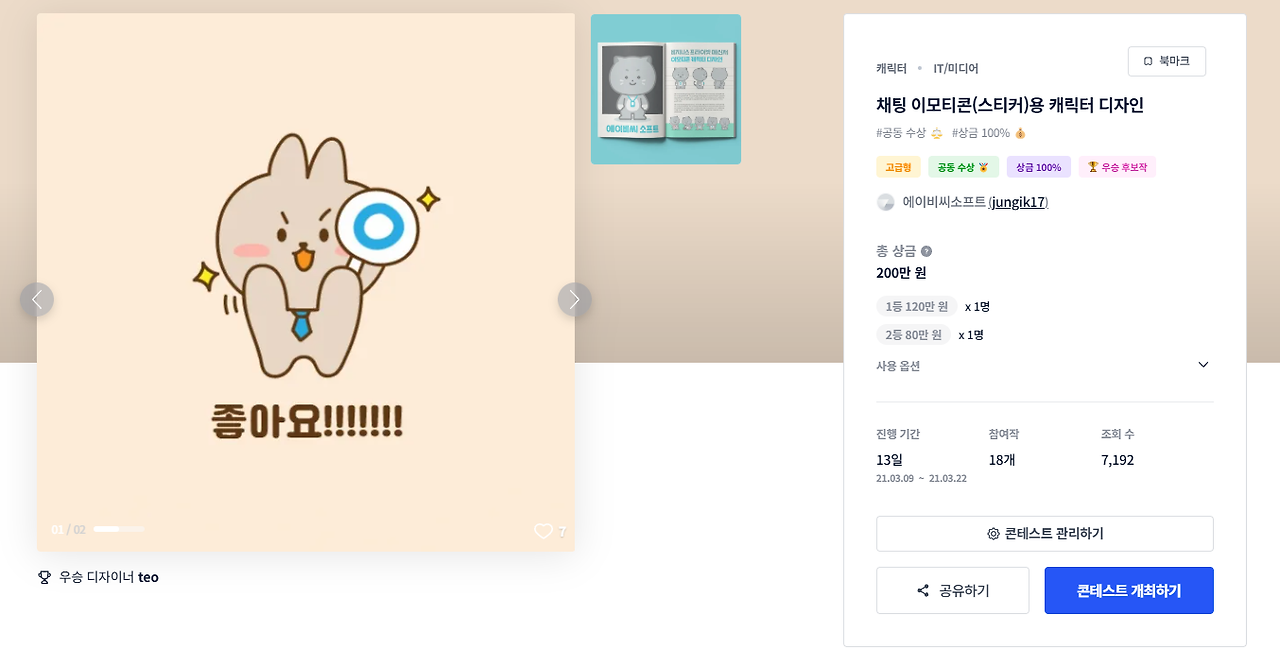Click the 콘테스트 개최하기 blue button

click(1129, 591)
